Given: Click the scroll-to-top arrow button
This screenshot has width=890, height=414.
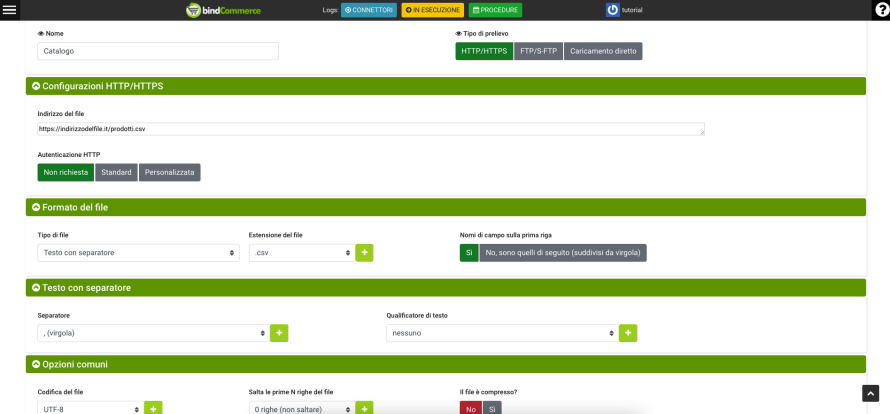Looking at the screenshot, I should coord(871,394).
